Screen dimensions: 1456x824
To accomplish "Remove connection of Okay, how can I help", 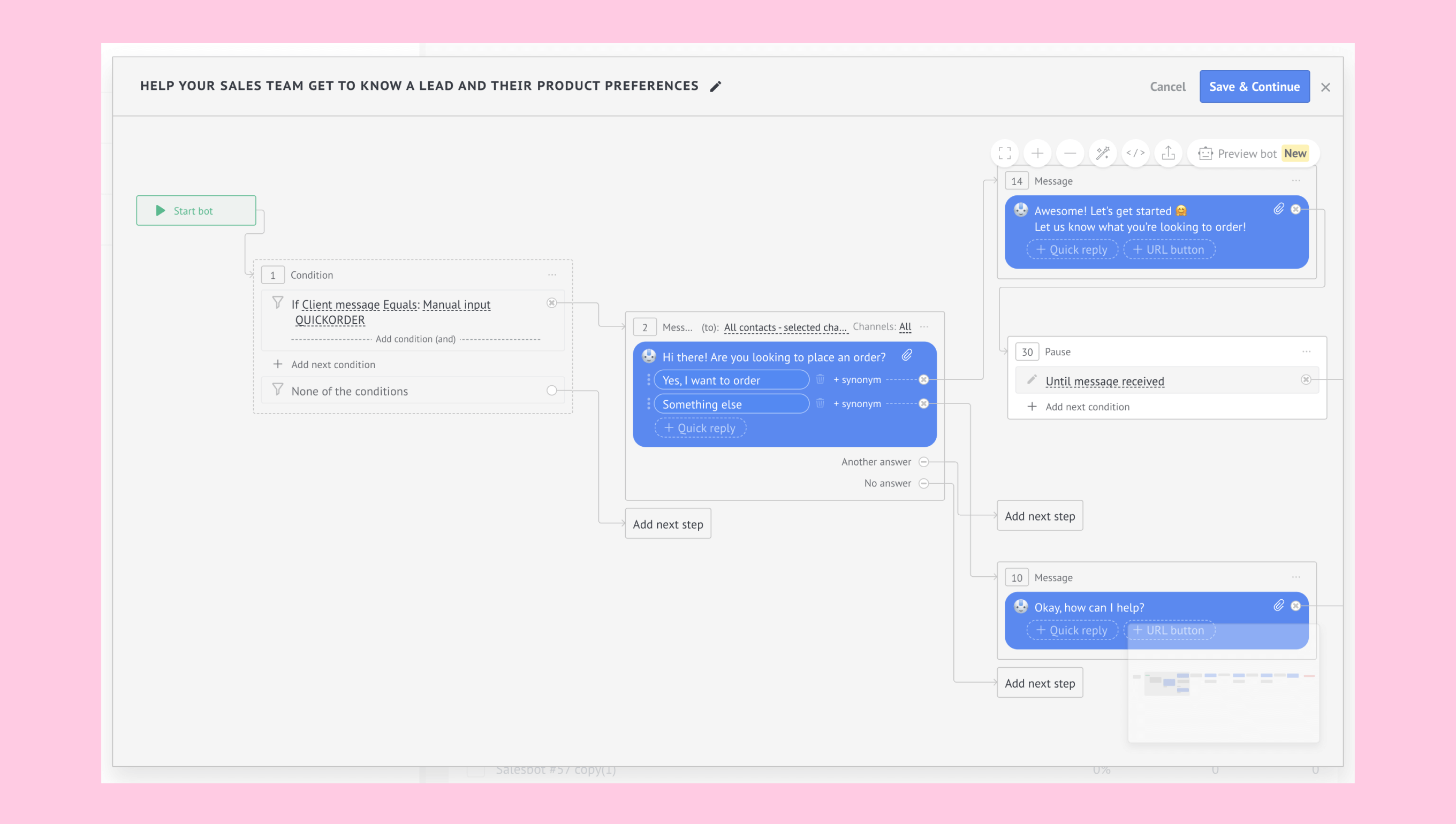I will 1296,606.
